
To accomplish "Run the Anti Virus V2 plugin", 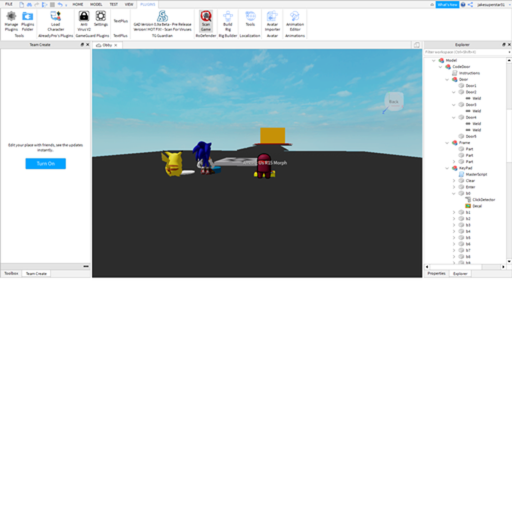I will 84,21.
